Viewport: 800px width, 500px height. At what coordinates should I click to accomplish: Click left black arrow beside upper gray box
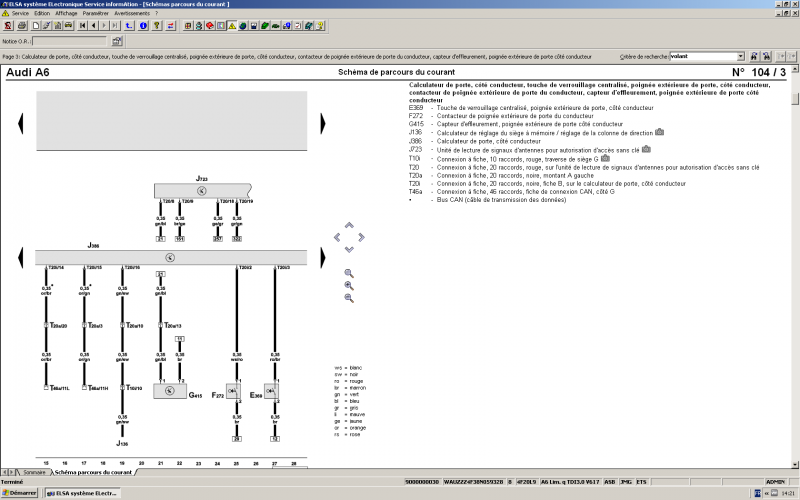coord(20,123)
